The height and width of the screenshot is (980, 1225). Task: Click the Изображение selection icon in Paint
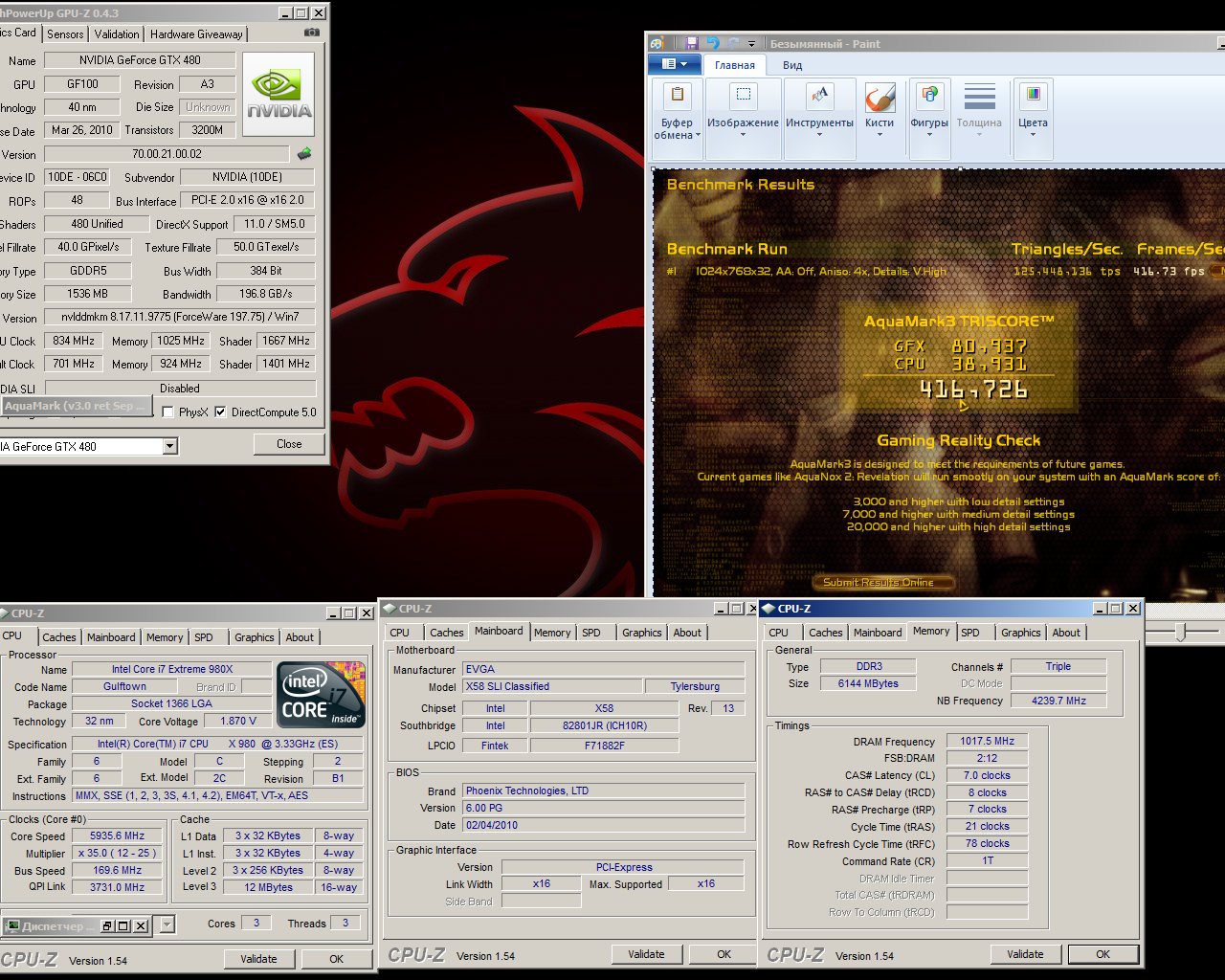pos(743,96)
